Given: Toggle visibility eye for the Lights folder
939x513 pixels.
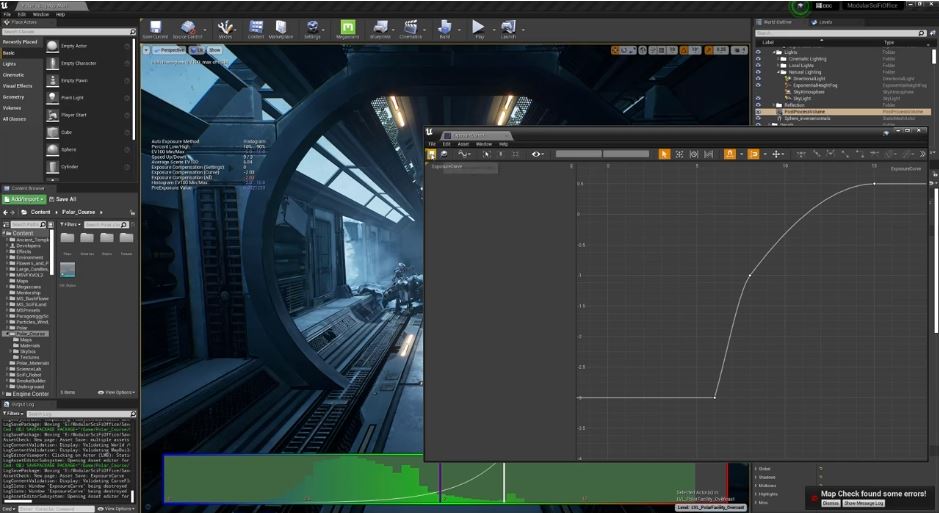Looking at the screenshot, I should (x=758, y=51).
